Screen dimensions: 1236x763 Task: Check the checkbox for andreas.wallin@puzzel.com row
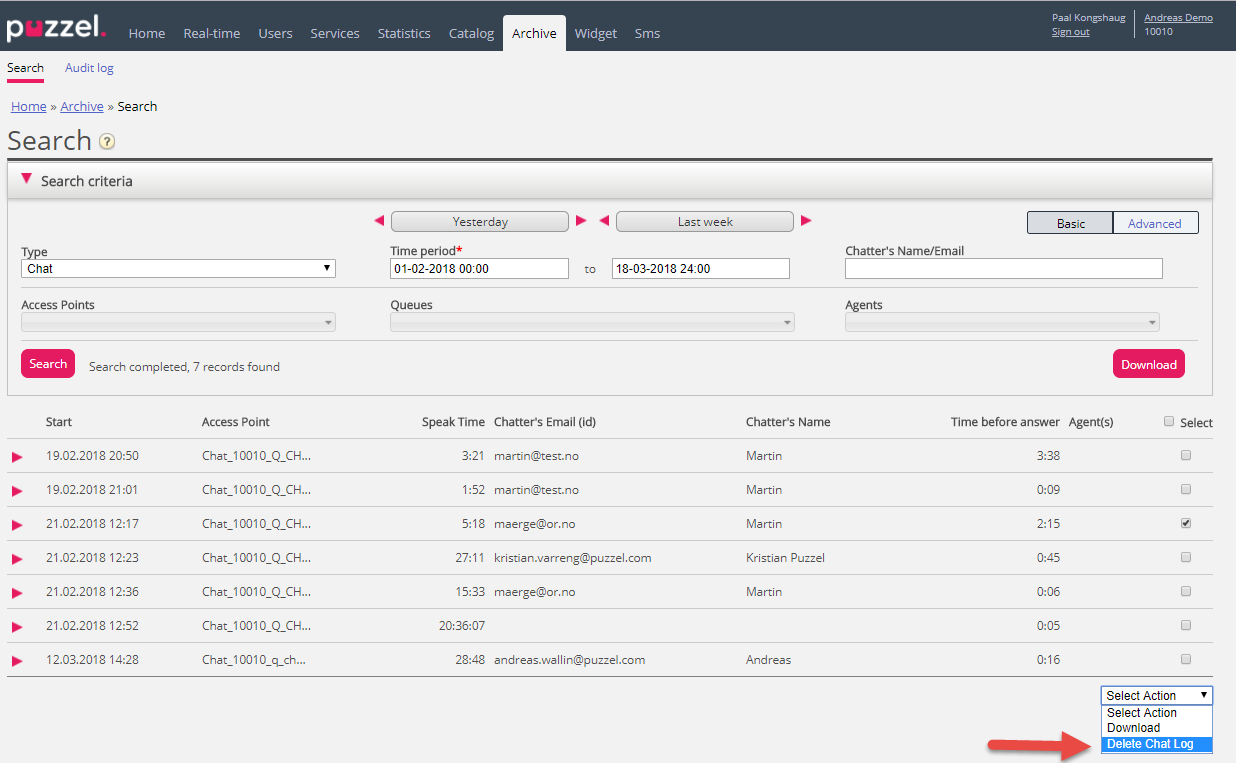(x=1186, y=659)
